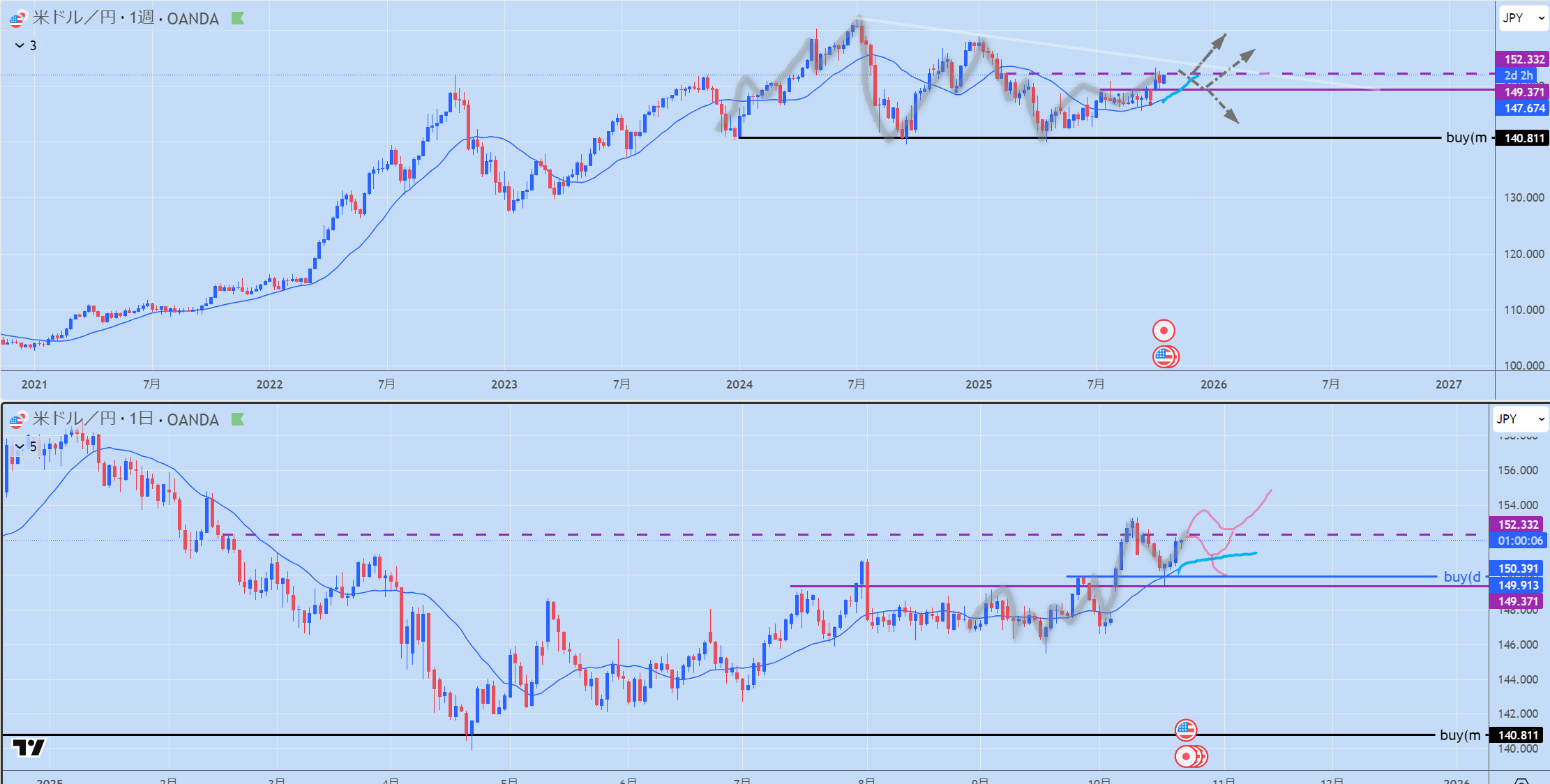1550x784 pixels.
Task: Click USD/JPY flag icon on daily chart
Action: coord(17,420)
